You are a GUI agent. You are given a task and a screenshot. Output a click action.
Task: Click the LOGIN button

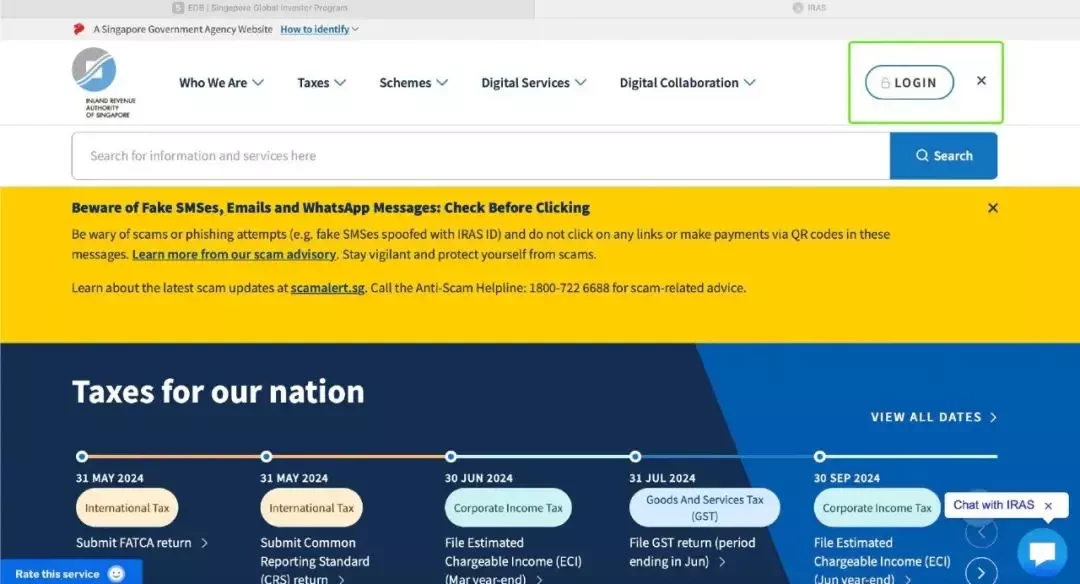coord(909,83)
